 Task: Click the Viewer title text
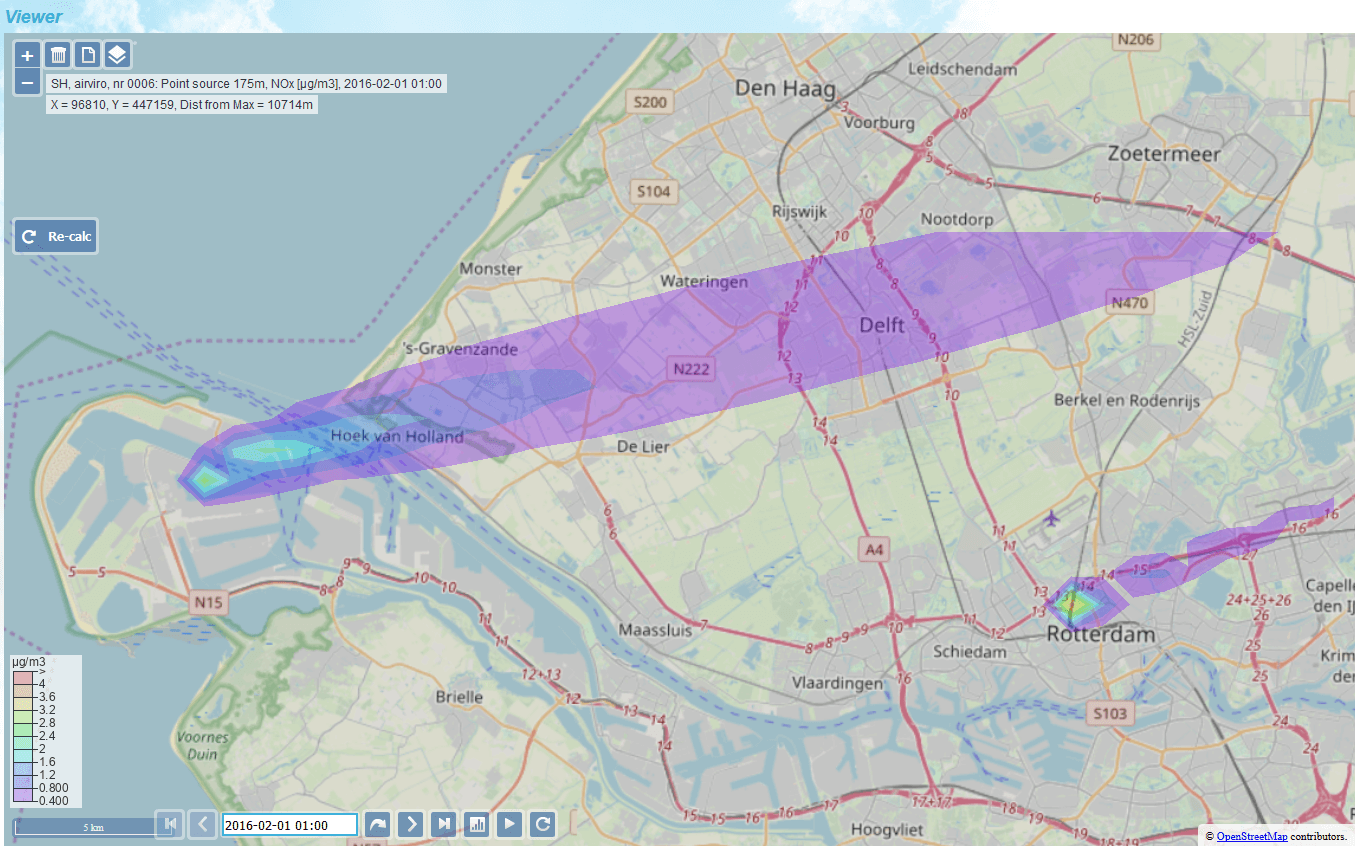click(x=33, y=16)
